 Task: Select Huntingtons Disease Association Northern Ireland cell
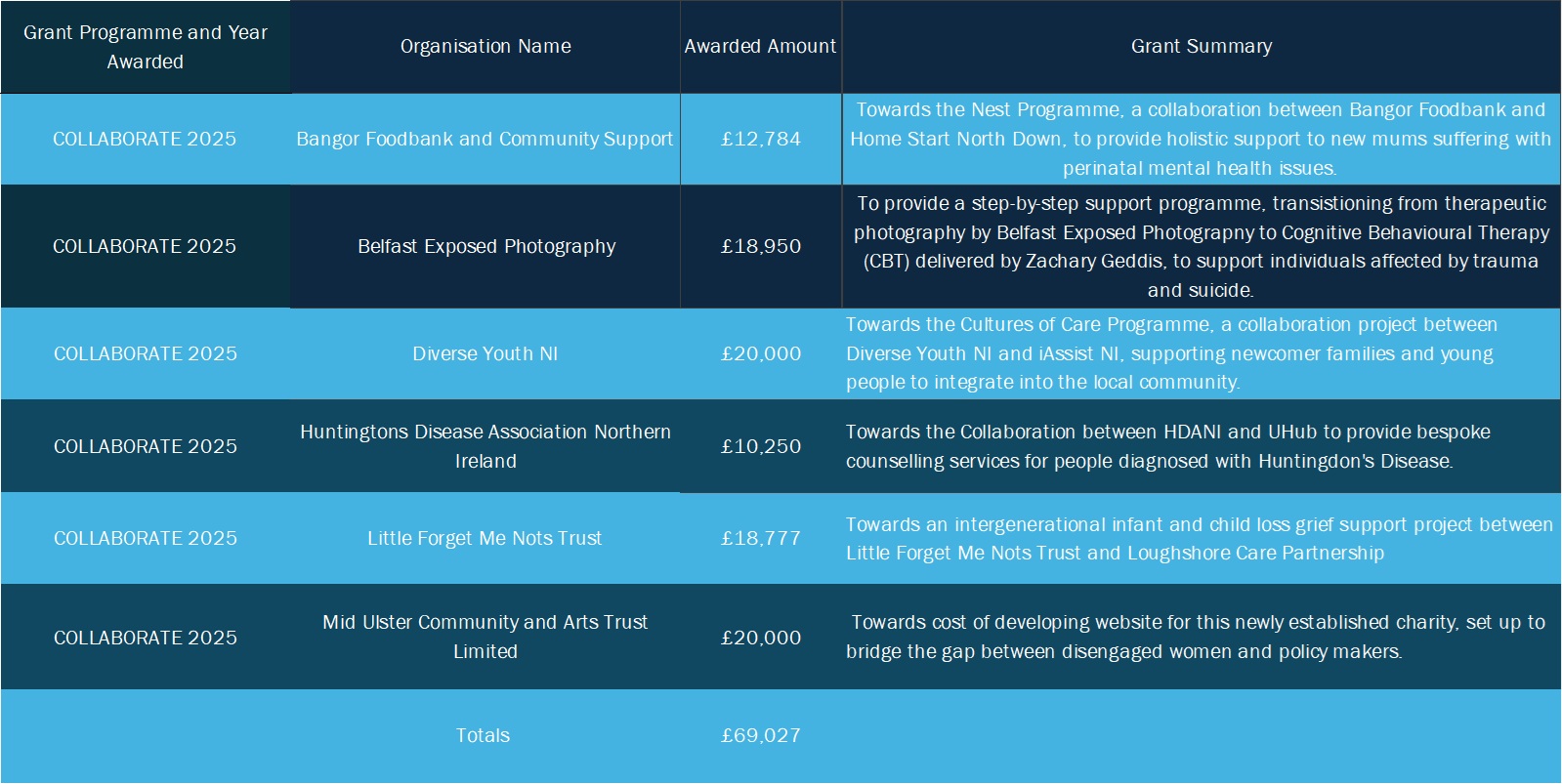click(485, 446)
